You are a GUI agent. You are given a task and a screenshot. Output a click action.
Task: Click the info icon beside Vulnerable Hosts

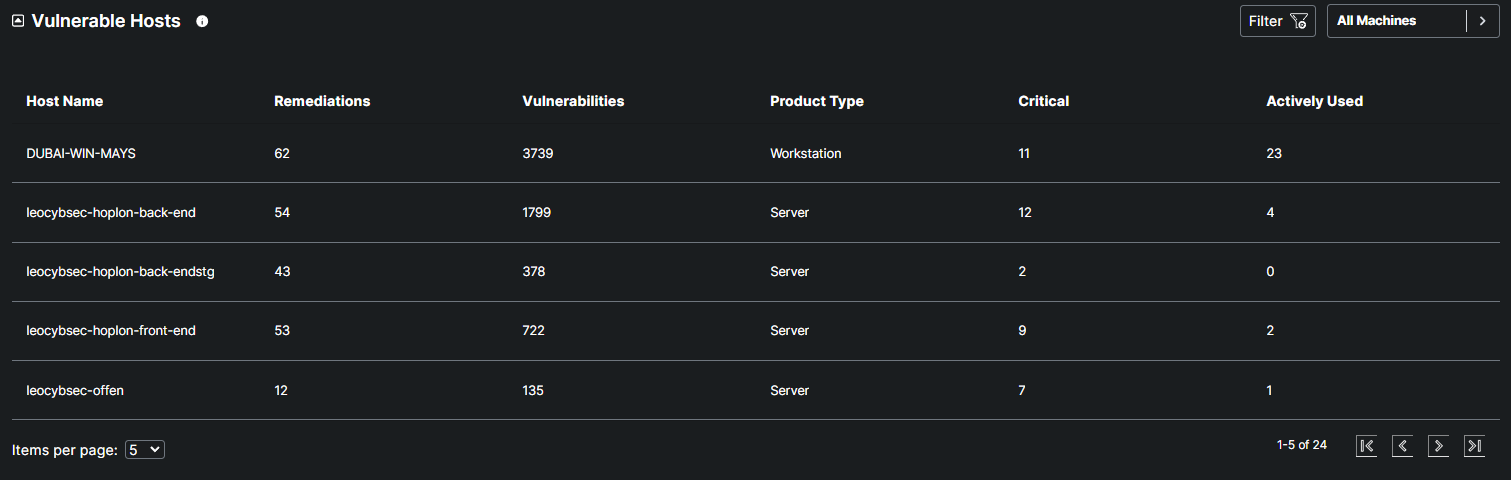pyautogui.click(x=202, y=21)
